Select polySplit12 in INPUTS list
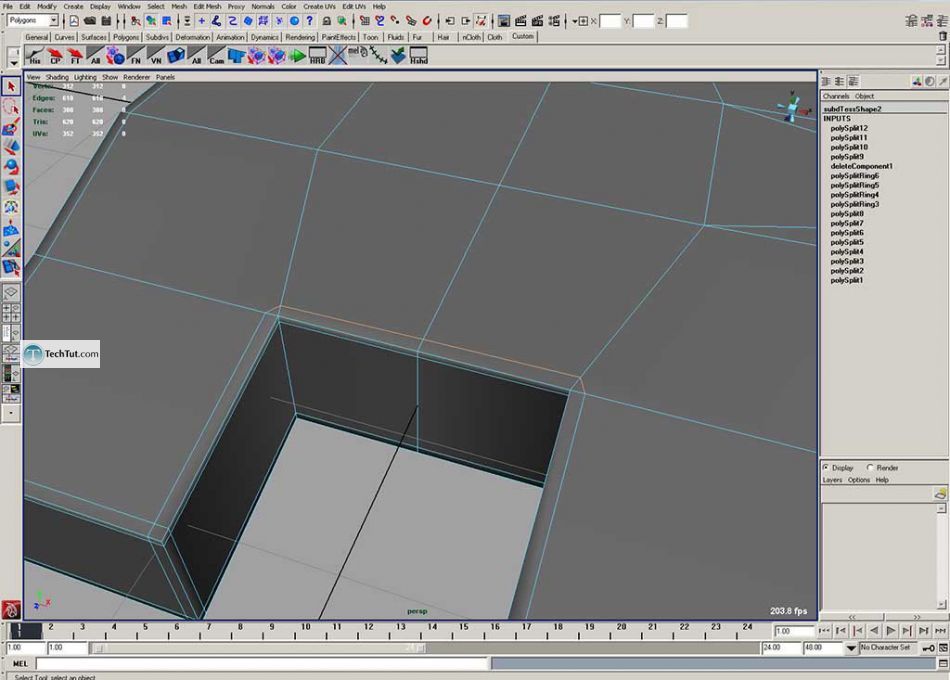The image size is (950, 680). (849, 128)
